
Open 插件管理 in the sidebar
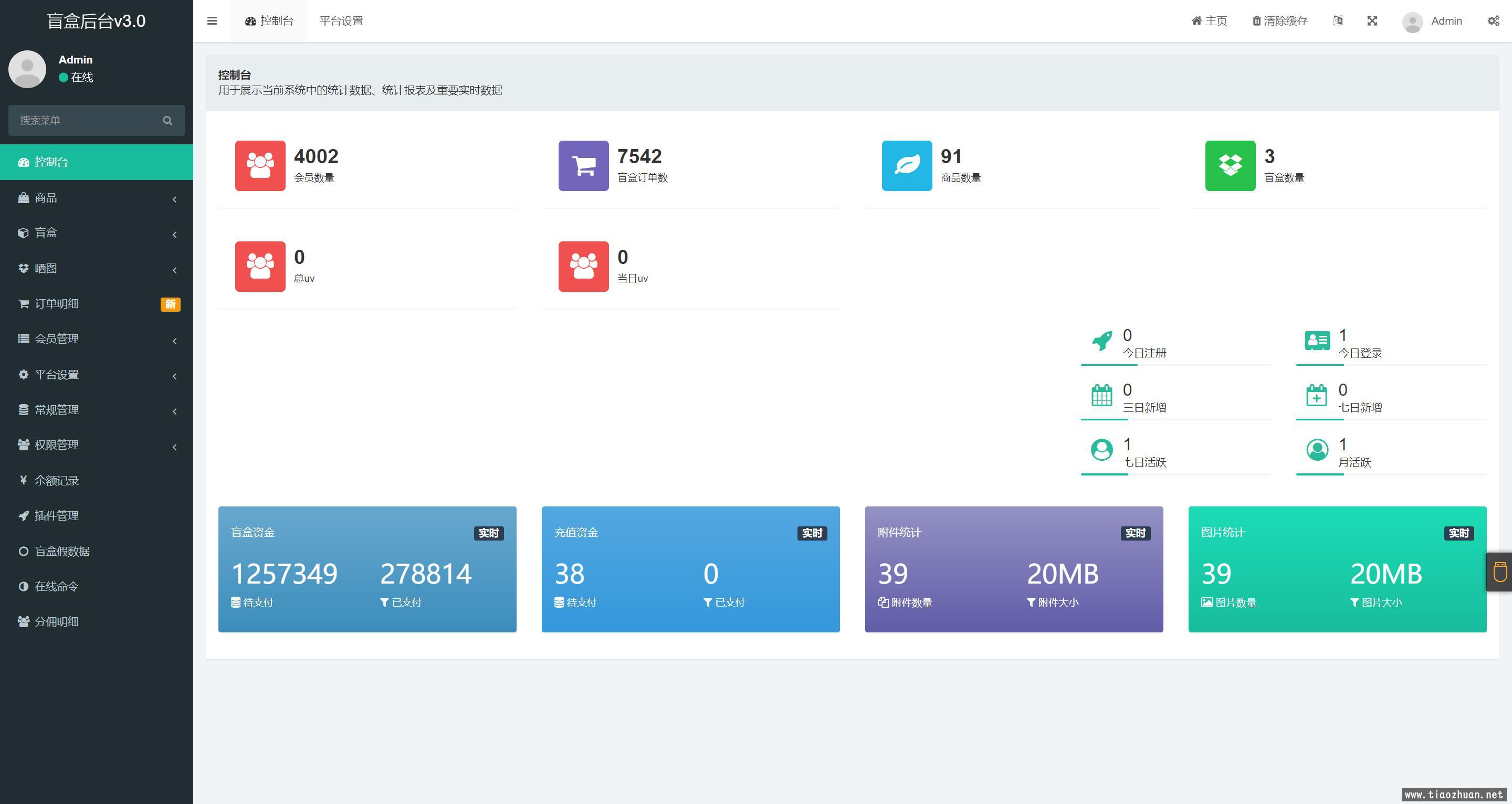tap(96, 516)
